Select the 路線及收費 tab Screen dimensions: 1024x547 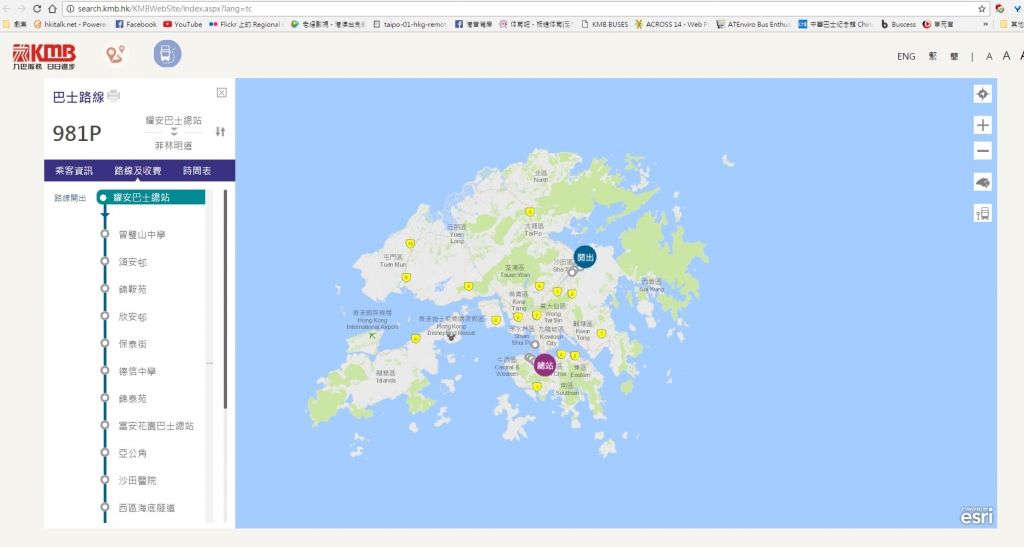pos(138,171)
